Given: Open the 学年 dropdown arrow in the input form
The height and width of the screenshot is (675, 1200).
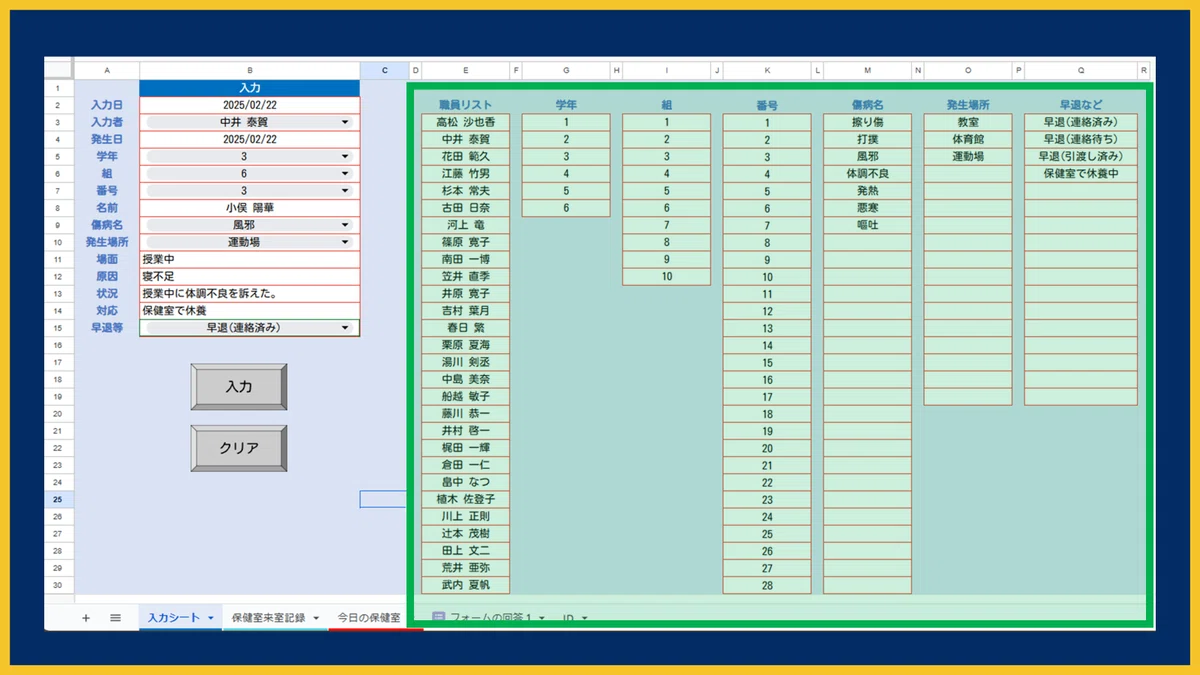Looking at the screenshot, I should [345, 156].
